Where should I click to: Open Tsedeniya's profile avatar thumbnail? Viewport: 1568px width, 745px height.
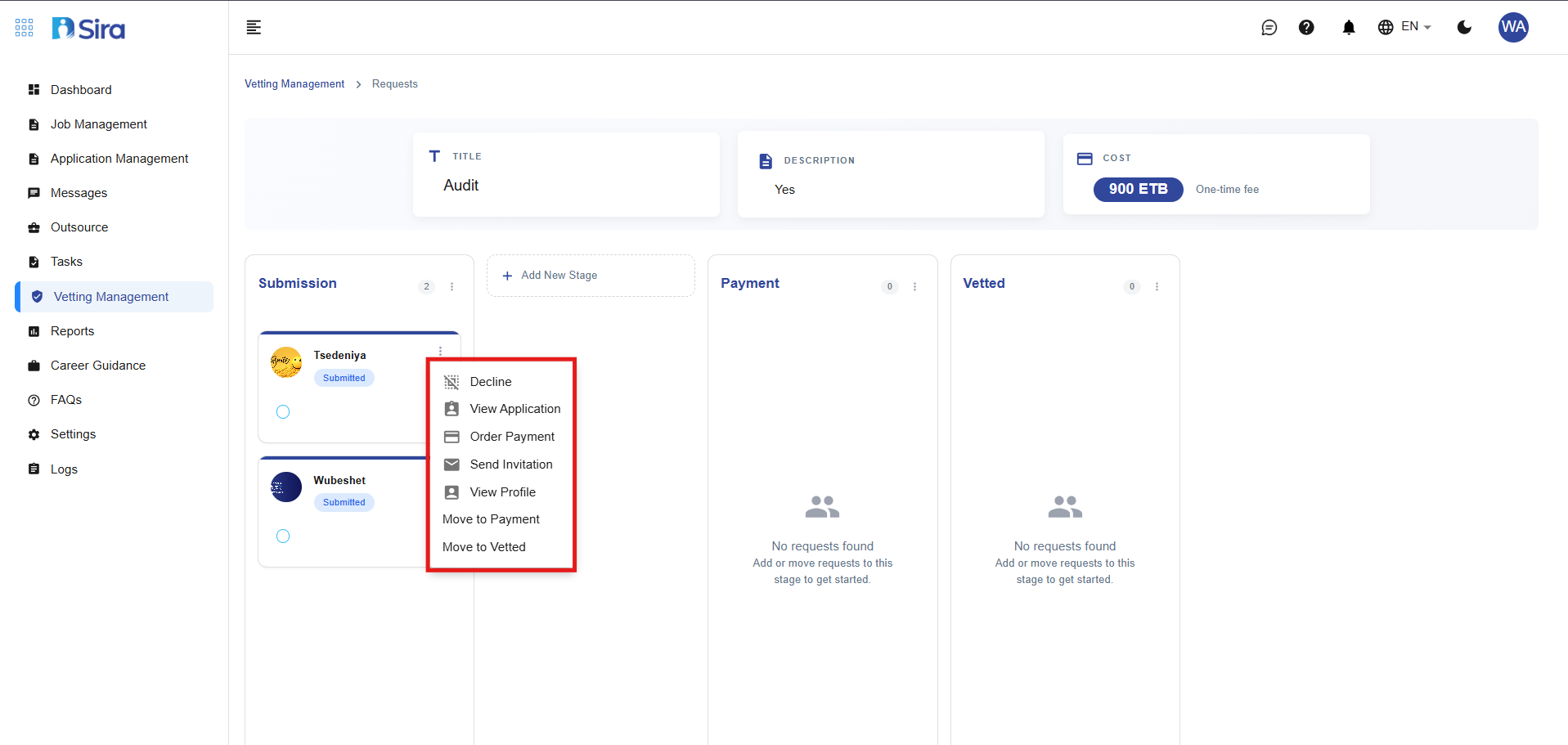[x=286, y=362]
